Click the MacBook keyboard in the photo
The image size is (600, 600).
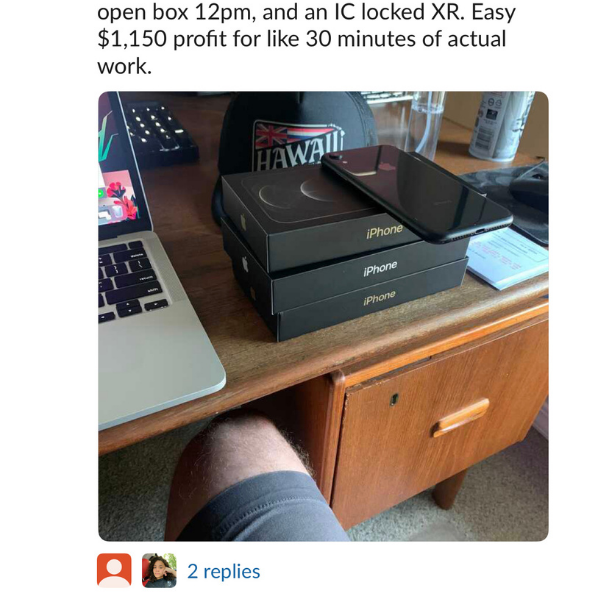tap(130, 279)
